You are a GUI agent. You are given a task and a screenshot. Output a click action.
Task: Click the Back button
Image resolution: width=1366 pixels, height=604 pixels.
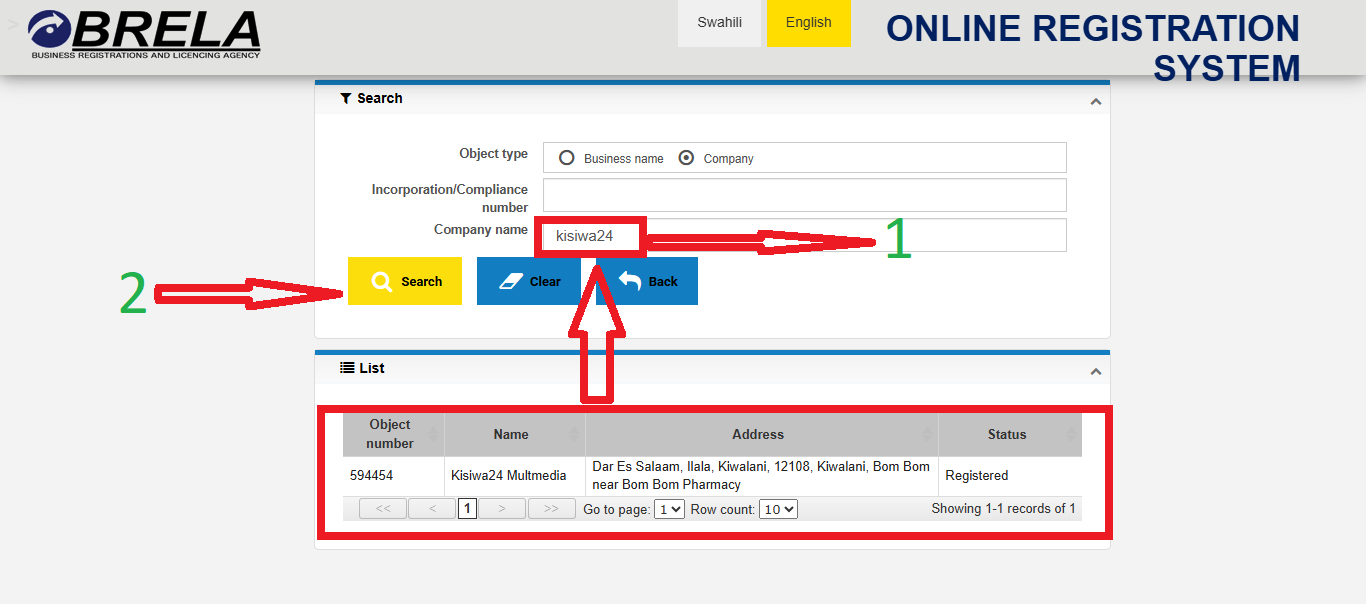point(647,281)
